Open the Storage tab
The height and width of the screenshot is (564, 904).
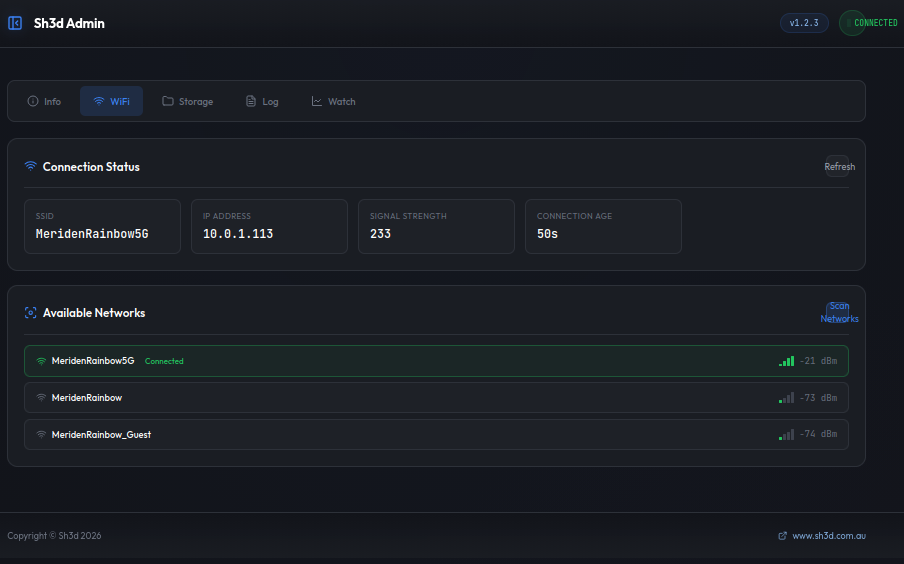[x=188, y=101]
